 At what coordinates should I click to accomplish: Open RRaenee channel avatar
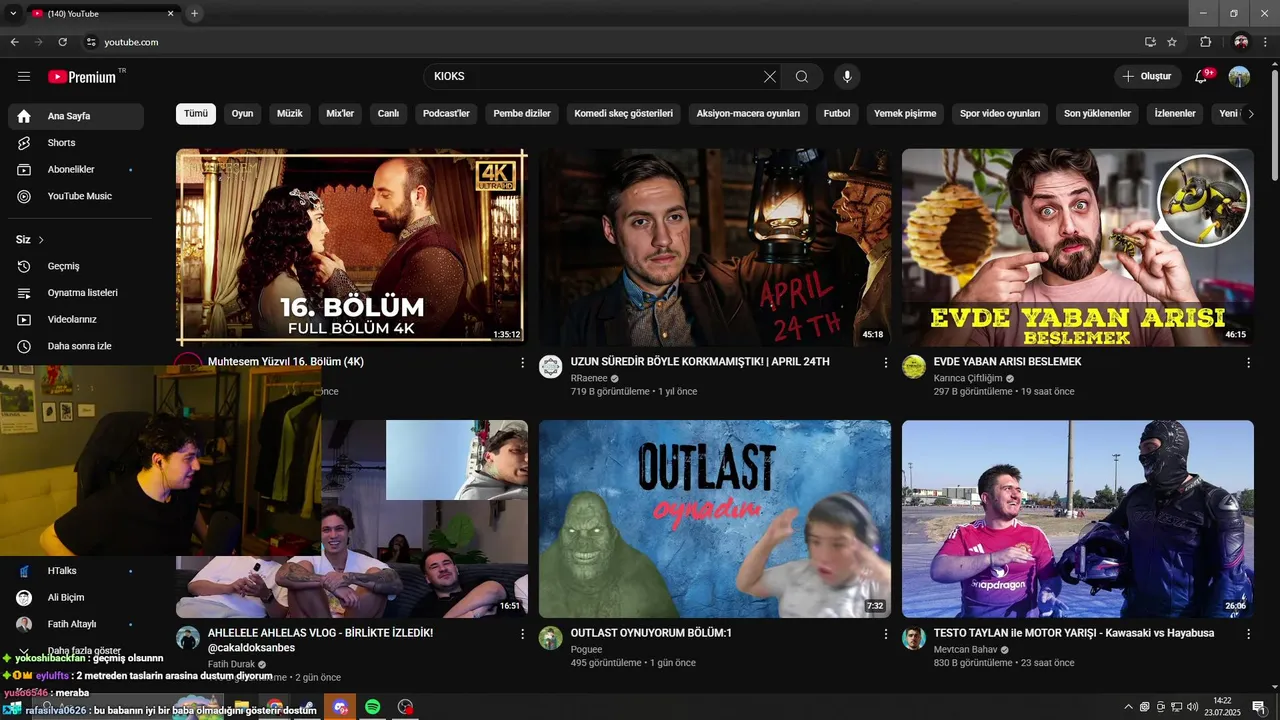[551, 367]
